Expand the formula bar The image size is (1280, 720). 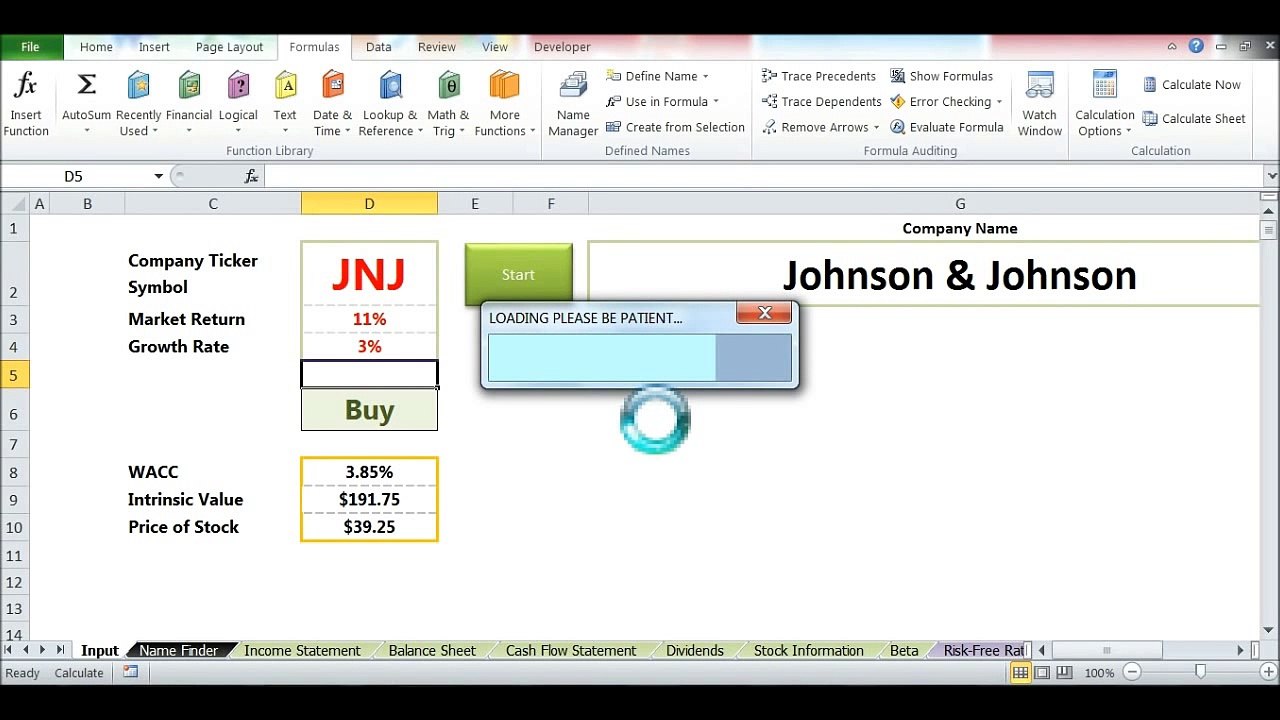click(x=1271, y=176)
